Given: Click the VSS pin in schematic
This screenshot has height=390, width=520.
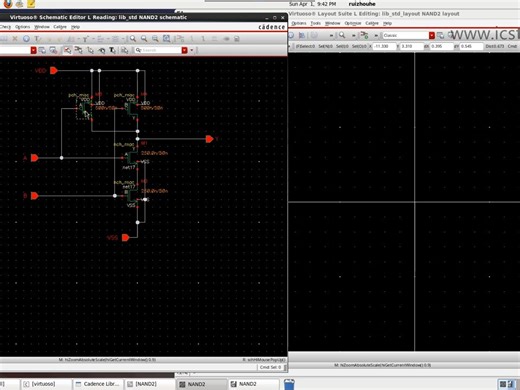Looking at the screenshot, I should [125, 237].
